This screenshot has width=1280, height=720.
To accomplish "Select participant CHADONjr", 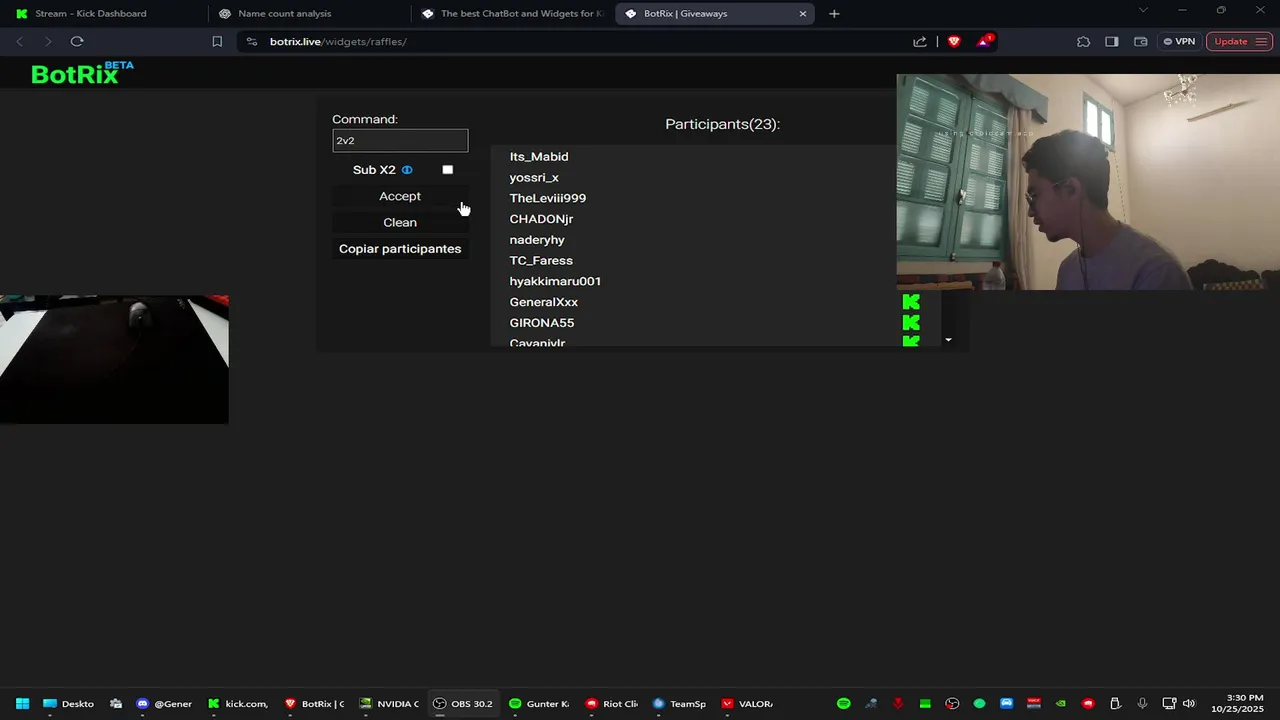I will point(541,219).
